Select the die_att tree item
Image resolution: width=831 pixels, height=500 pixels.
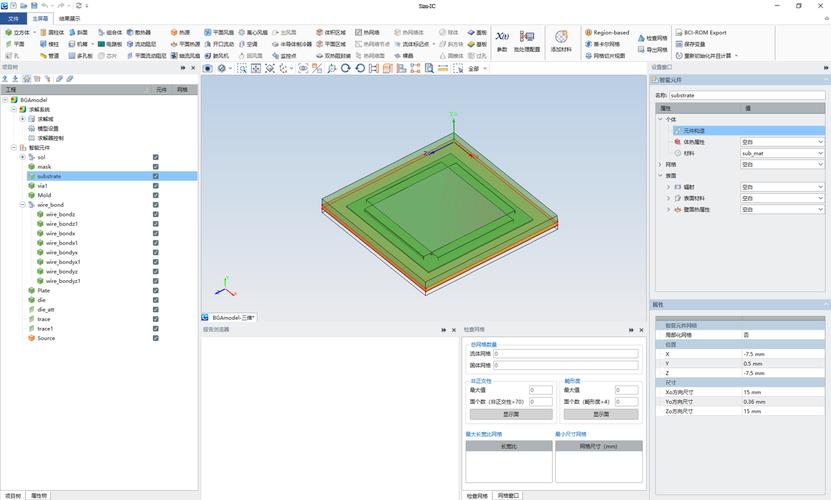[x=46, y=310]
